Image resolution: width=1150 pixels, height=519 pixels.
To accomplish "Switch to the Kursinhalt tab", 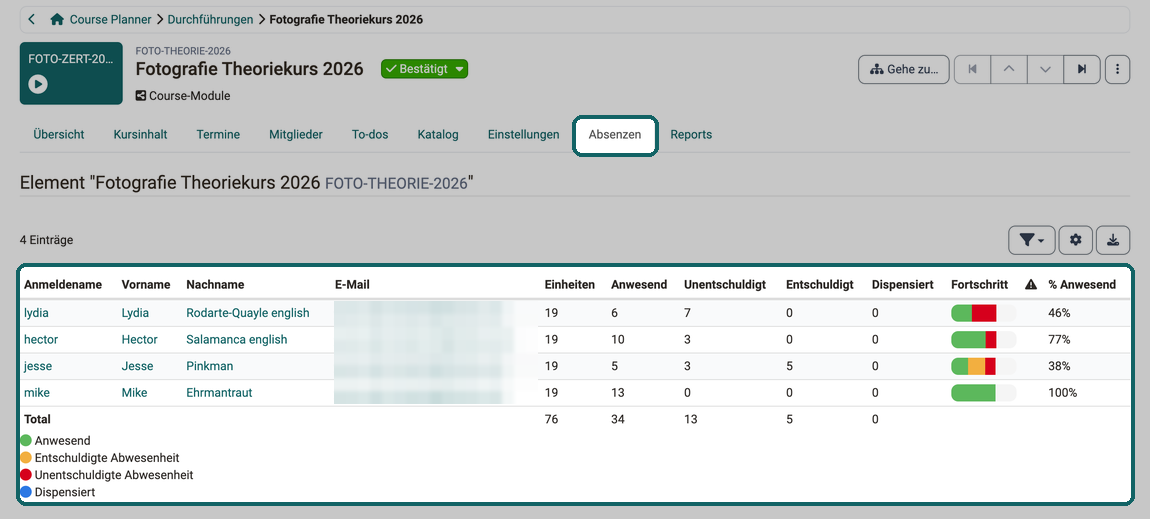I will [140, 135].
